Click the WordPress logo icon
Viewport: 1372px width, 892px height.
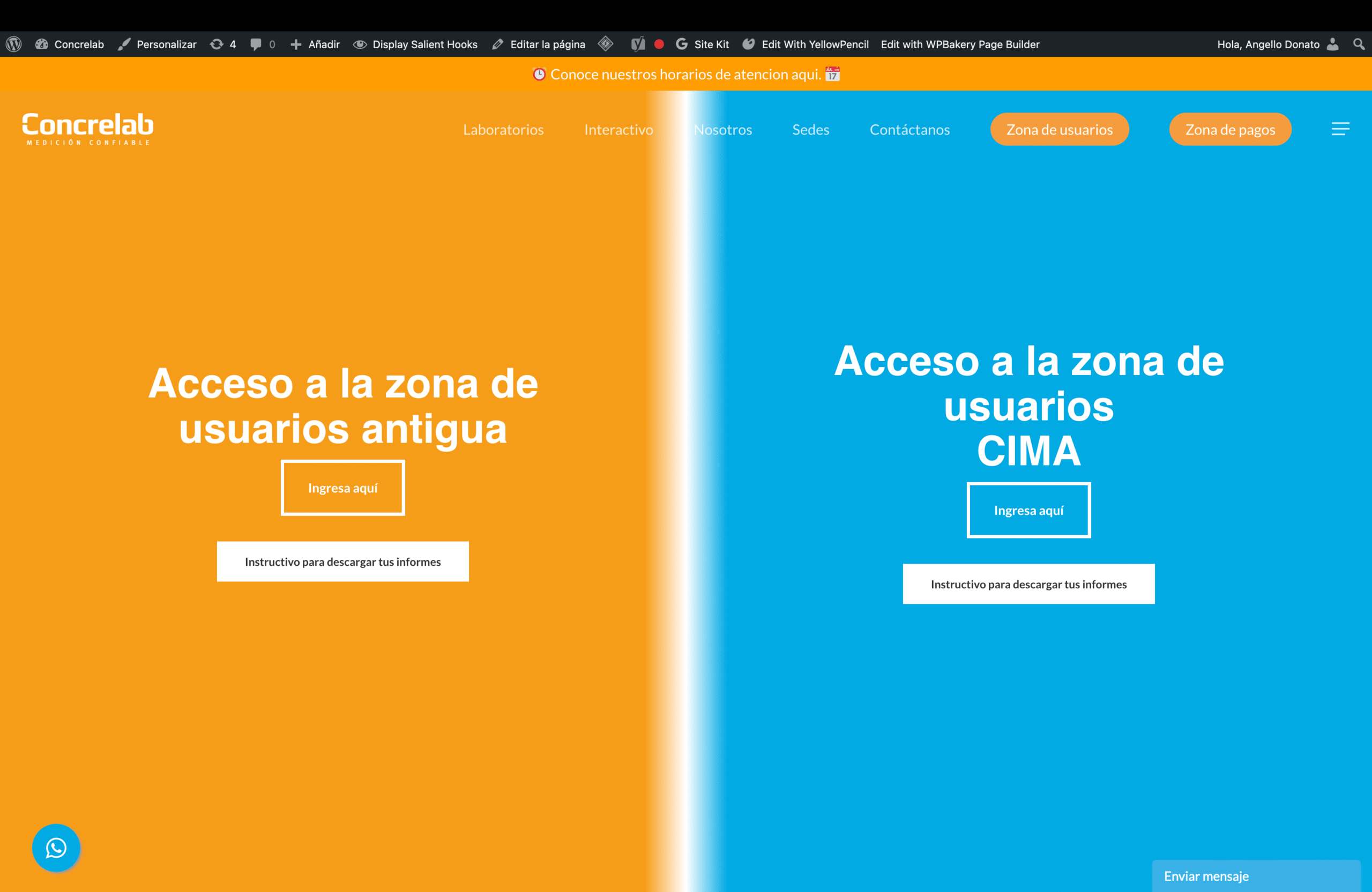pyautogui.click(x=14, y=44)
